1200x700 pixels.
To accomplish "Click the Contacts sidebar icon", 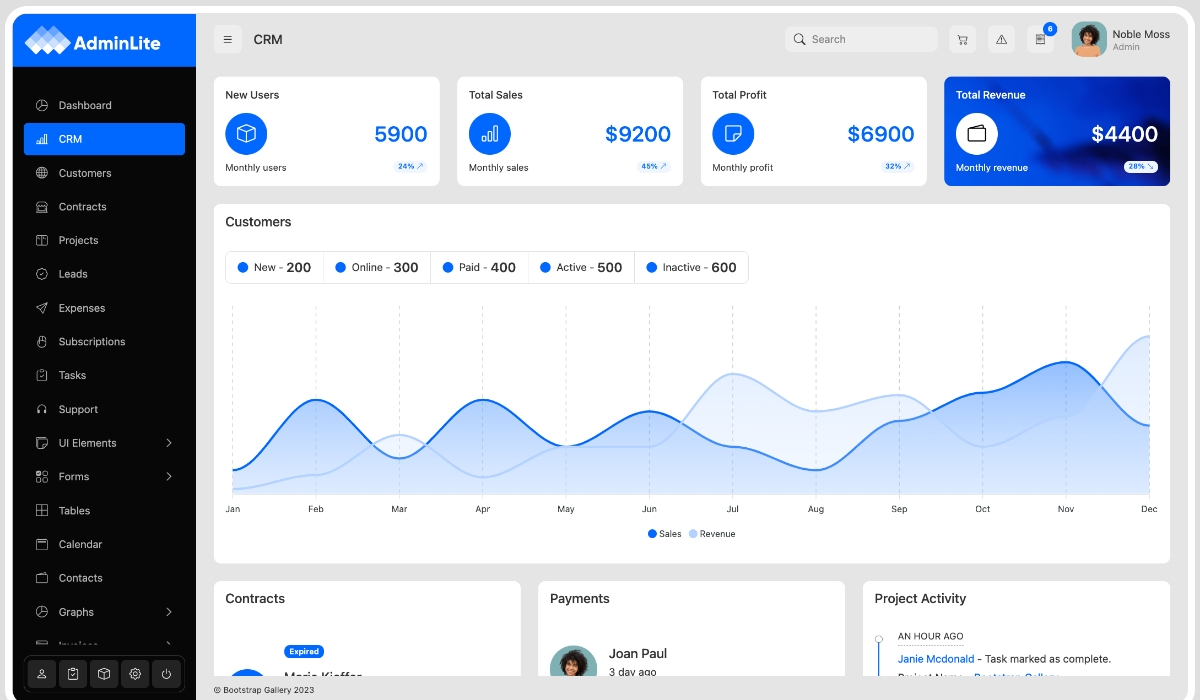I will pyautogui.click(x=42, y=578).
